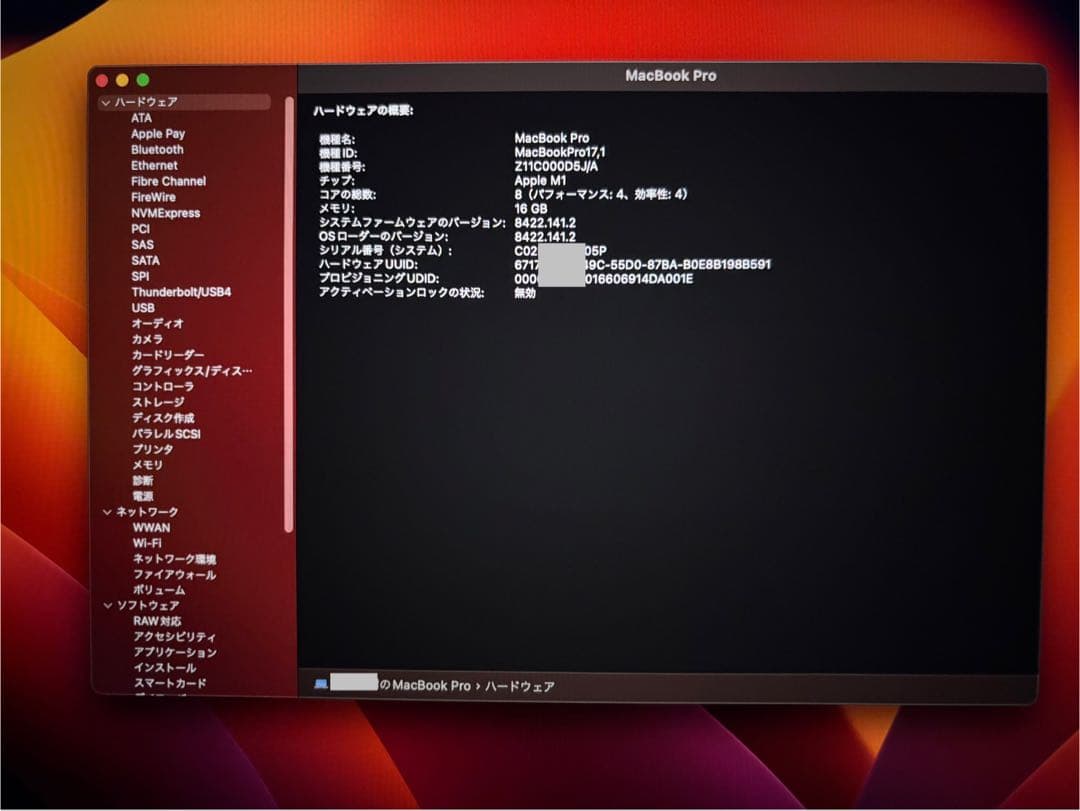Collapse the ハードウェア section

[107, 101]
